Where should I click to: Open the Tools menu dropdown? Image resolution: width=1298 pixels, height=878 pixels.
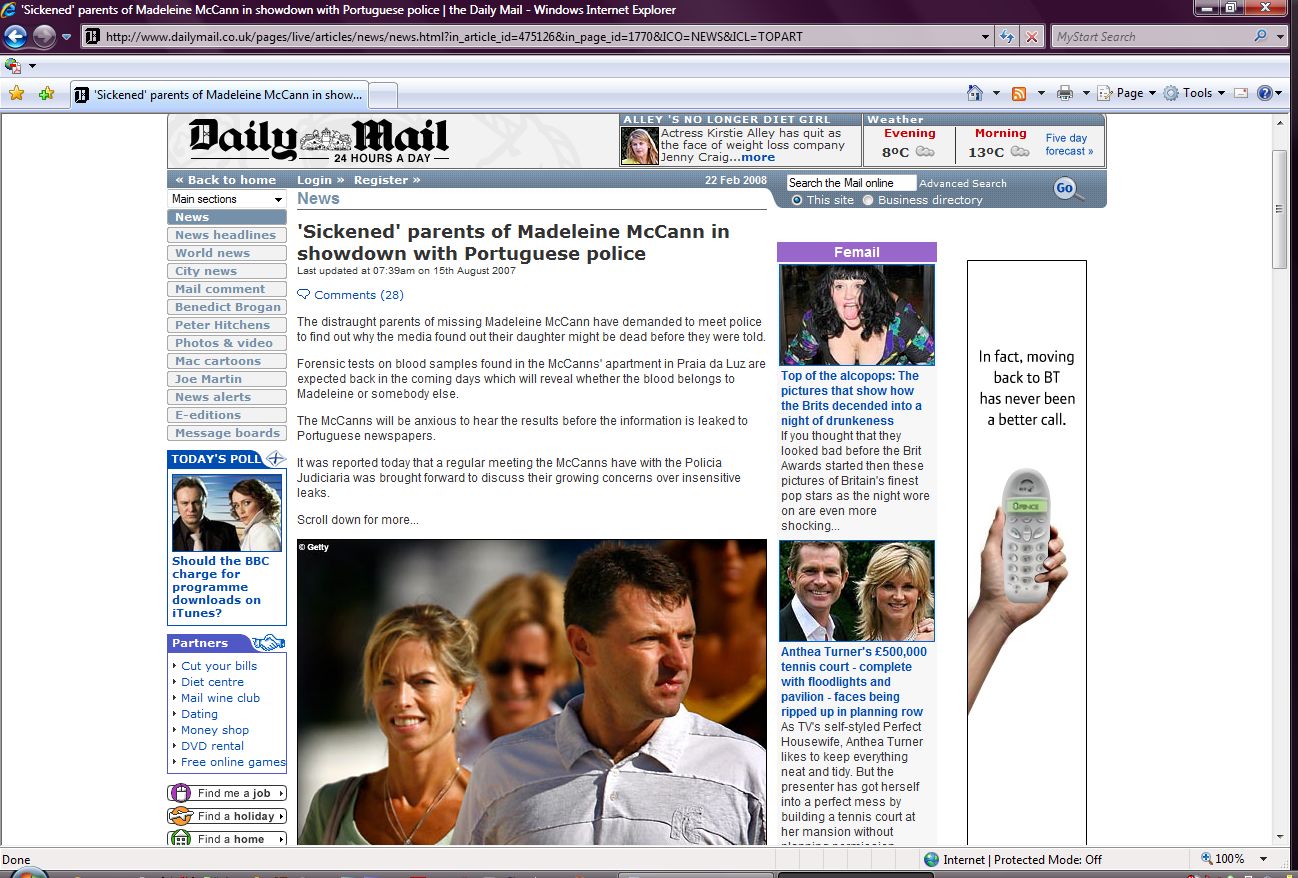(x=1189, y=93)
